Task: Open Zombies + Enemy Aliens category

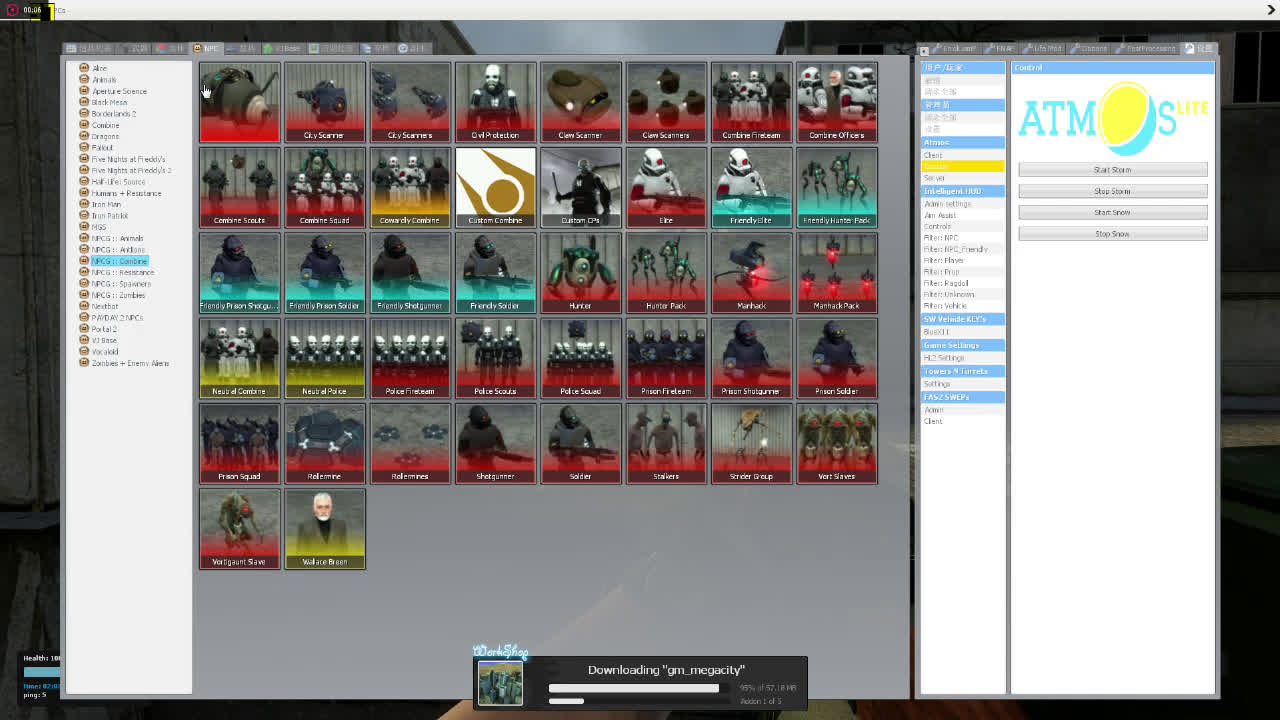Action: click(x=130, y=363)
